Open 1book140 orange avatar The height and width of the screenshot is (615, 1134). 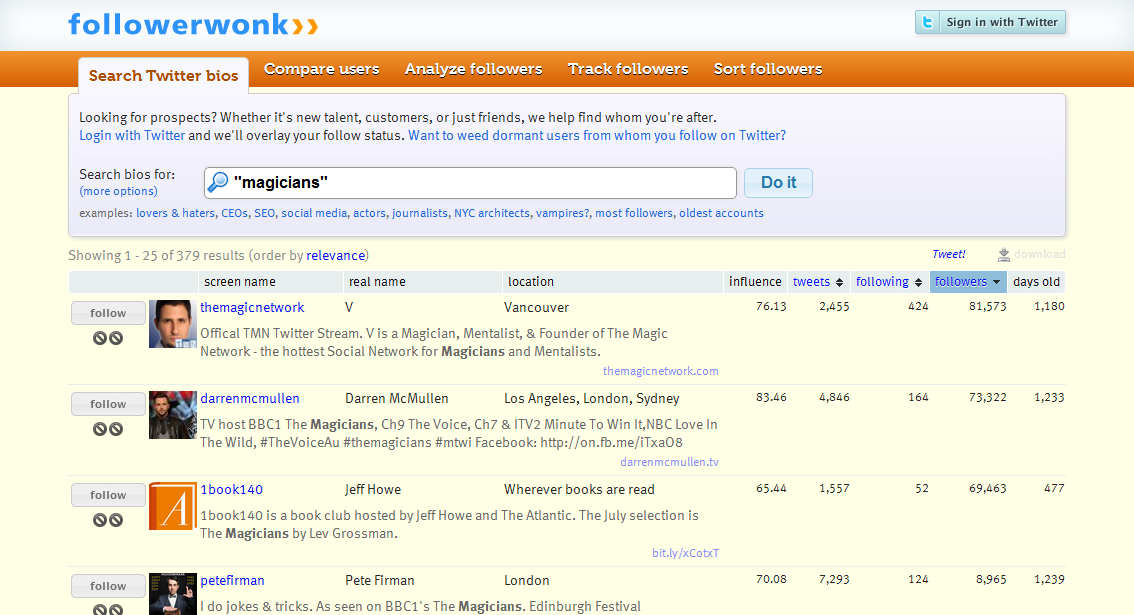[173, 506]
